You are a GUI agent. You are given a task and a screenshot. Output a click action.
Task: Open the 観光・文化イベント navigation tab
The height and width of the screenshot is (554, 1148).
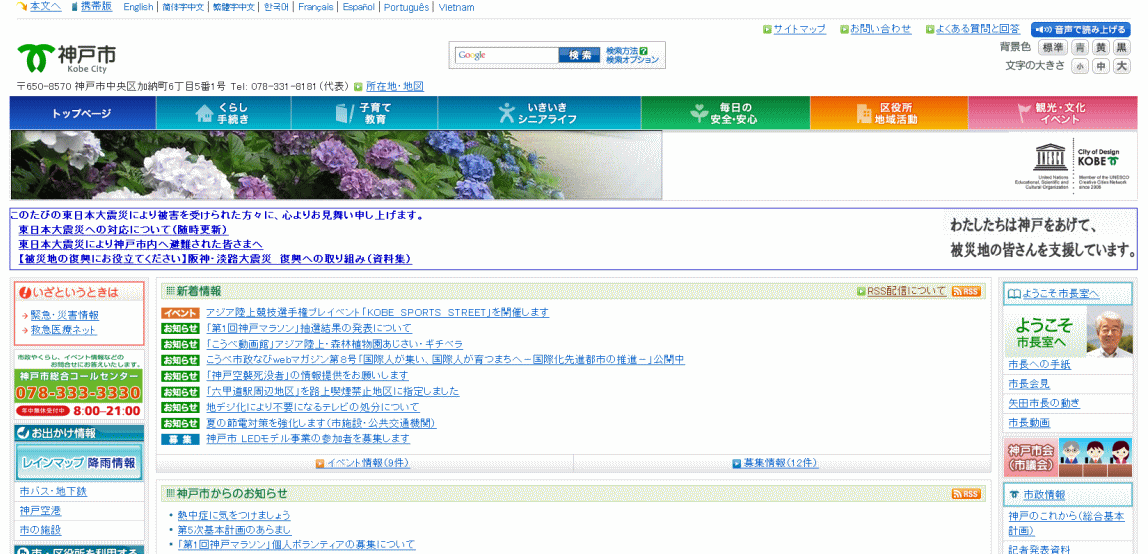coord(1053,113)
